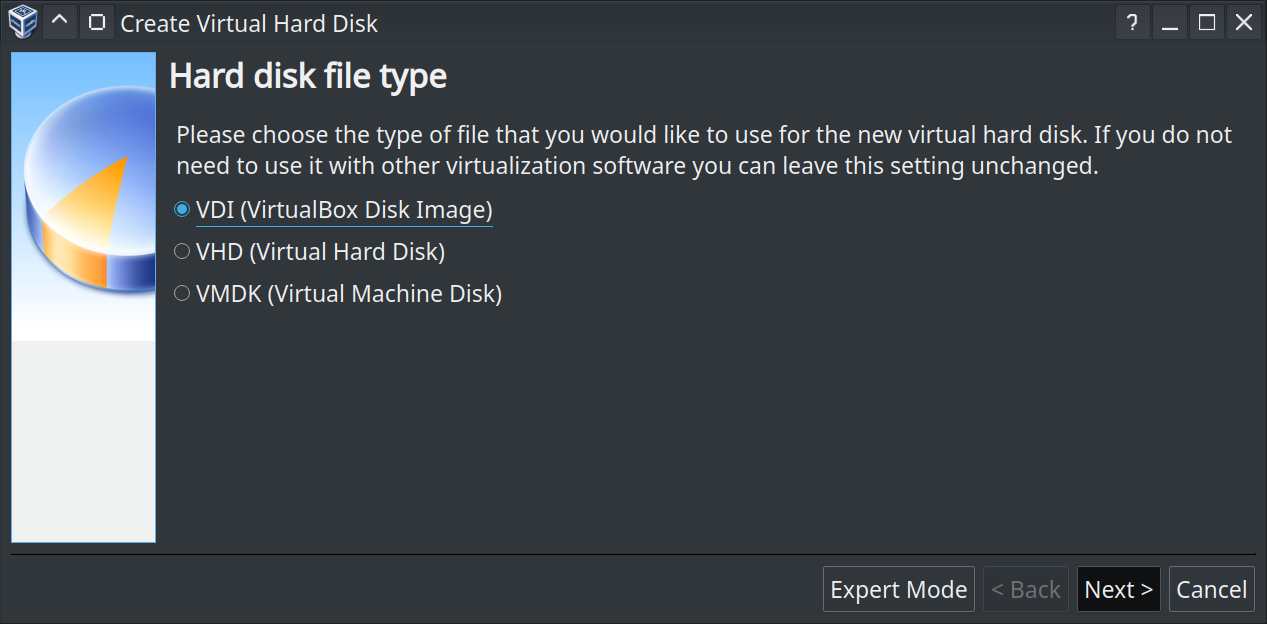Image resolution: width=1267 pixels, height=624 pixels.
Task: Click the pin on all desktops icon
Action: [95, 22]
